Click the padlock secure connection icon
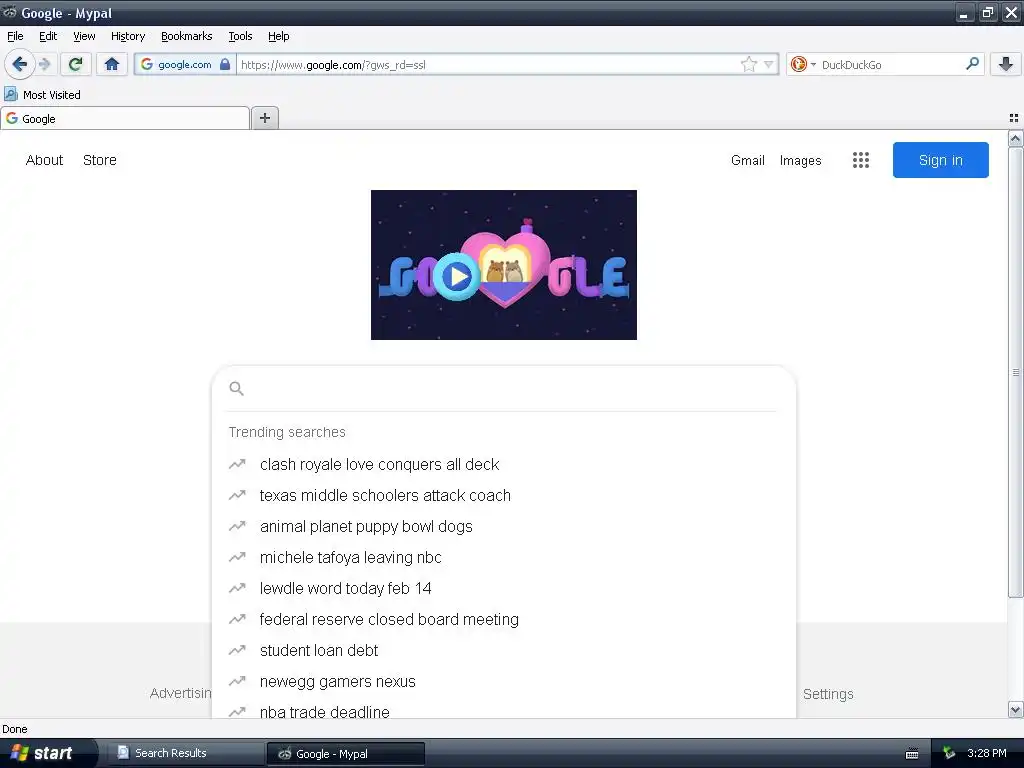This screenshot has height=768, width=1024. coord(225,64)
